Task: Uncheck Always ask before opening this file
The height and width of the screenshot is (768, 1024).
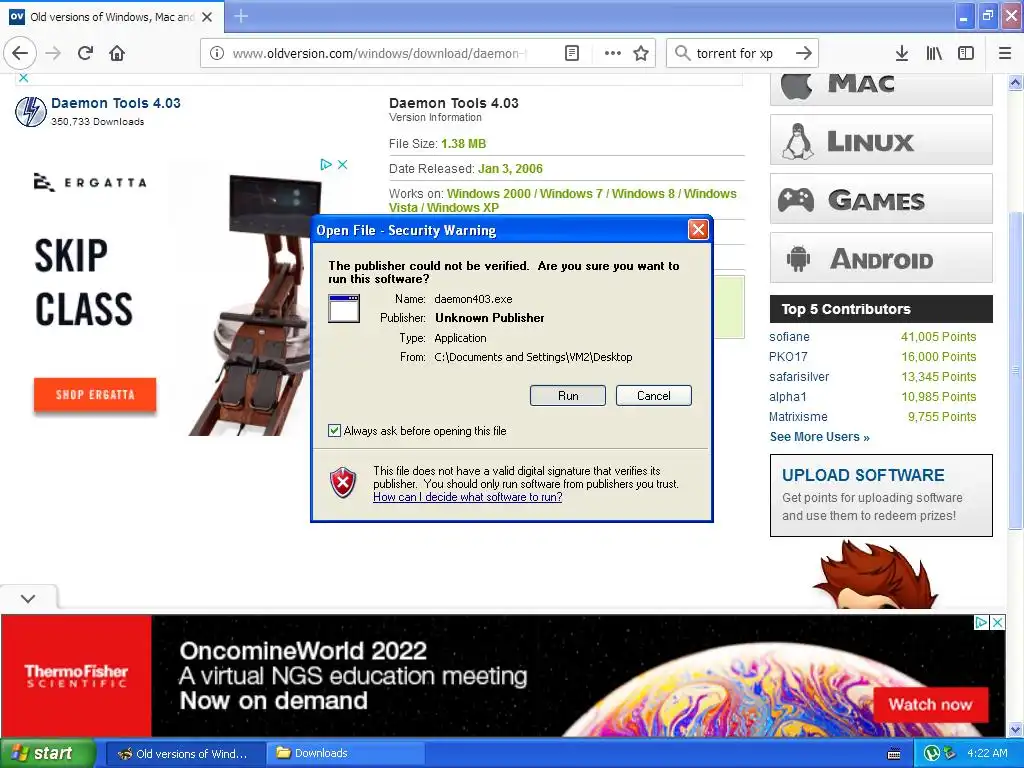Action: point(334,431)
